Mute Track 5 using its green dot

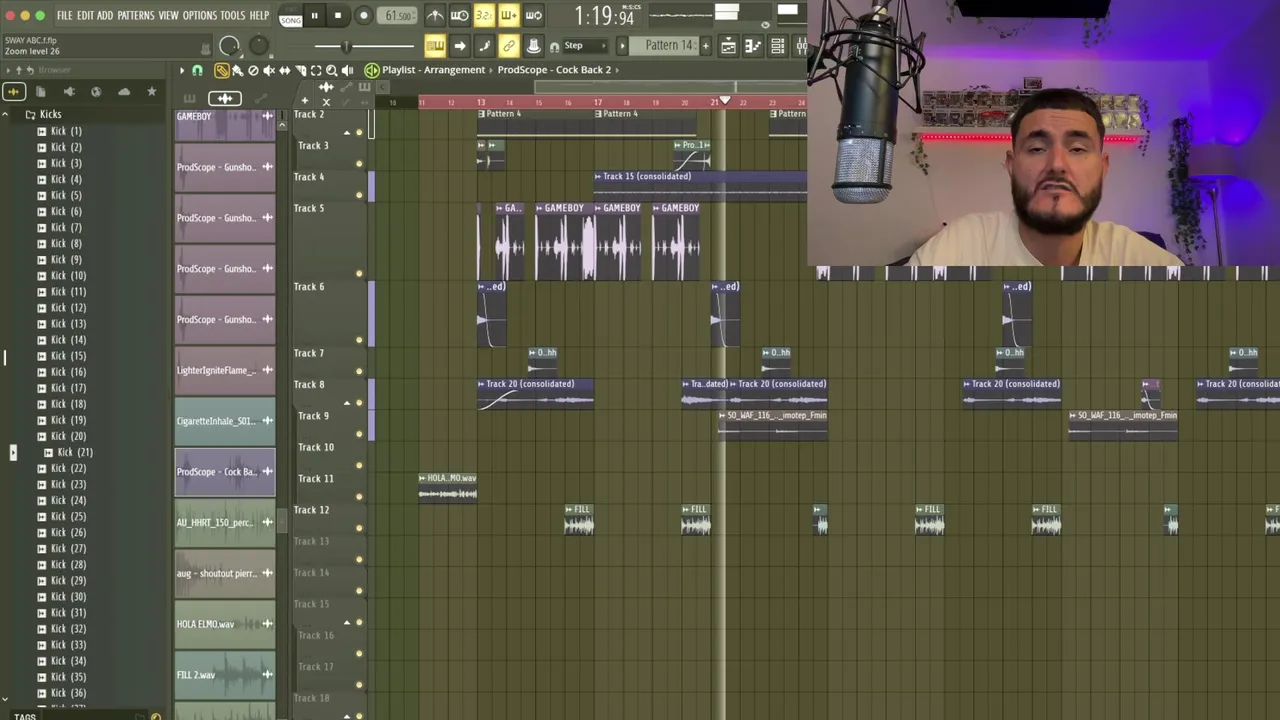tap(359, 273)
